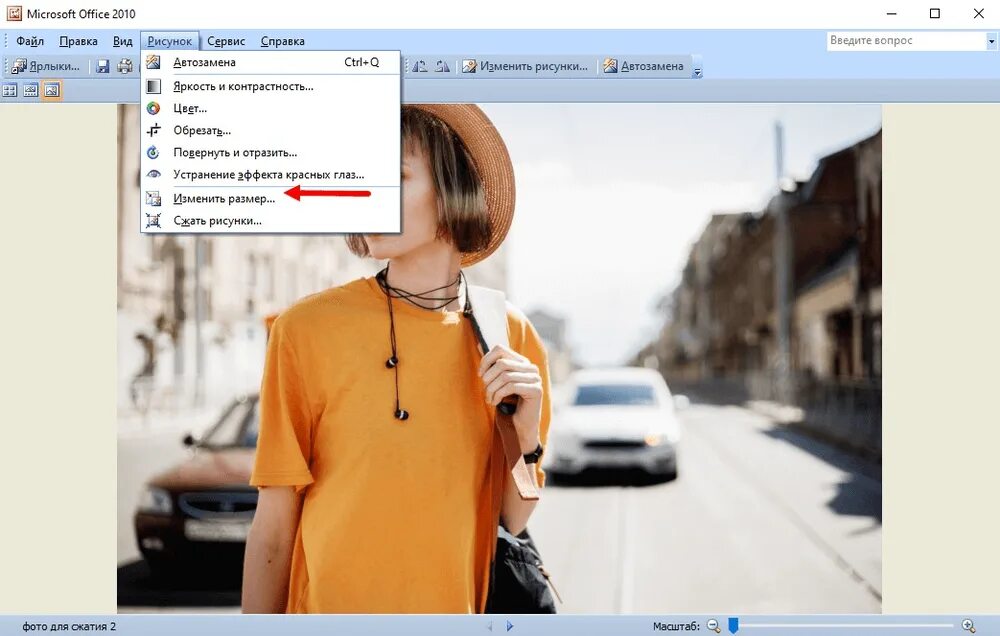This screenshot has height=636, width=1000.
Task: Click the crop tool icon
Action: pyautogui.click(x=153, y=130)
